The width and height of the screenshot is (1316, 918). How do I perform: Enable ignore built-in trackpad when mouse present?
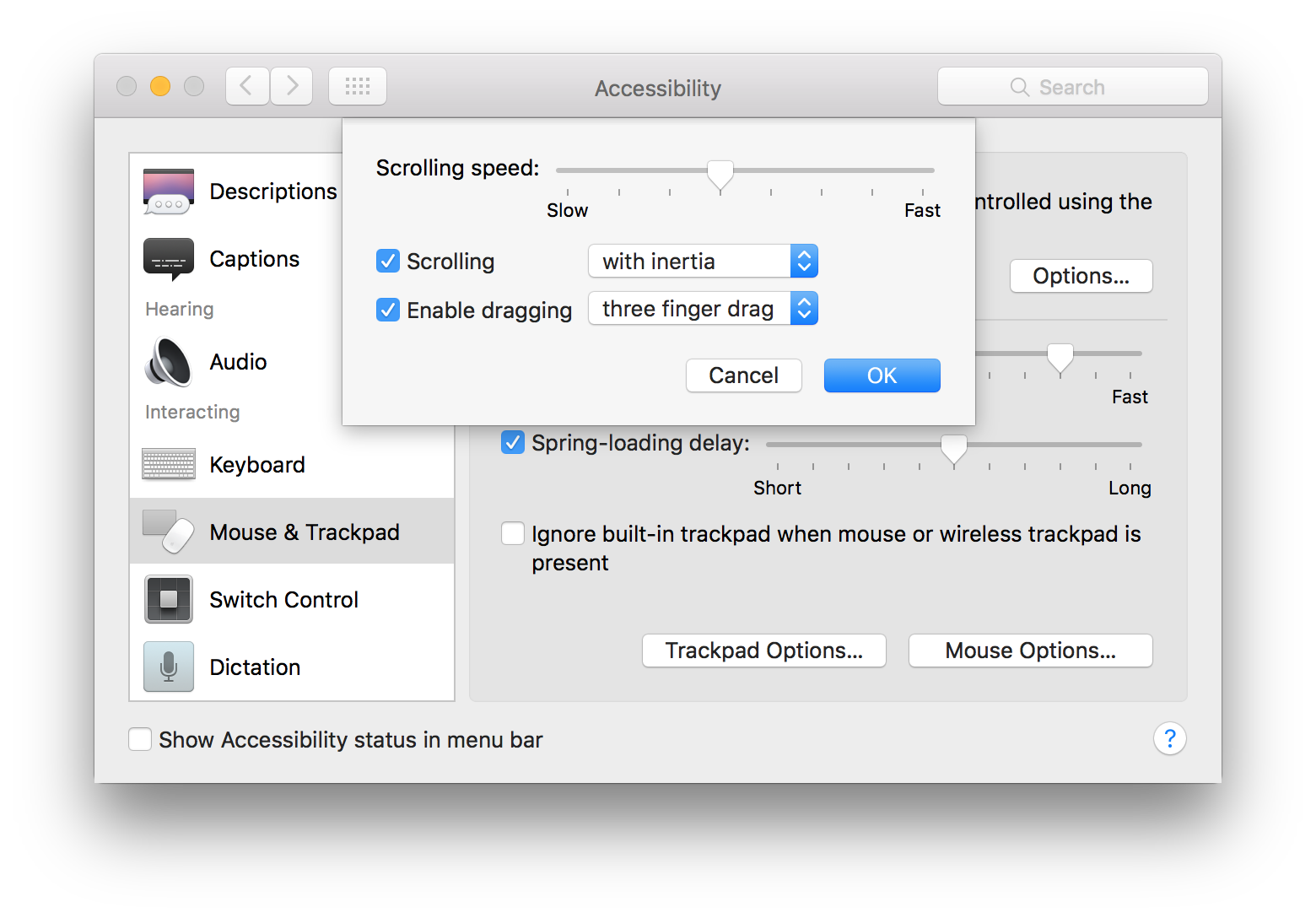(513, 533)
